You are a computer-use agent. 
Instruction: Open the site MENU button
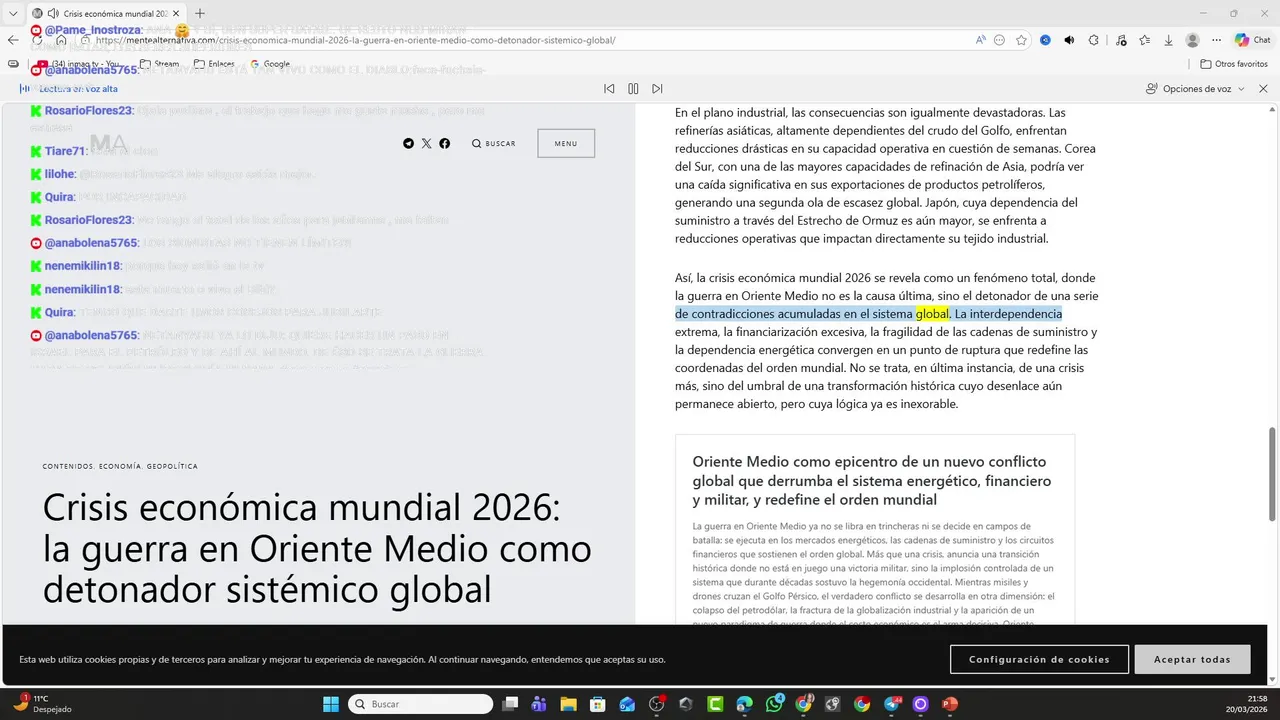coord(566,143)
